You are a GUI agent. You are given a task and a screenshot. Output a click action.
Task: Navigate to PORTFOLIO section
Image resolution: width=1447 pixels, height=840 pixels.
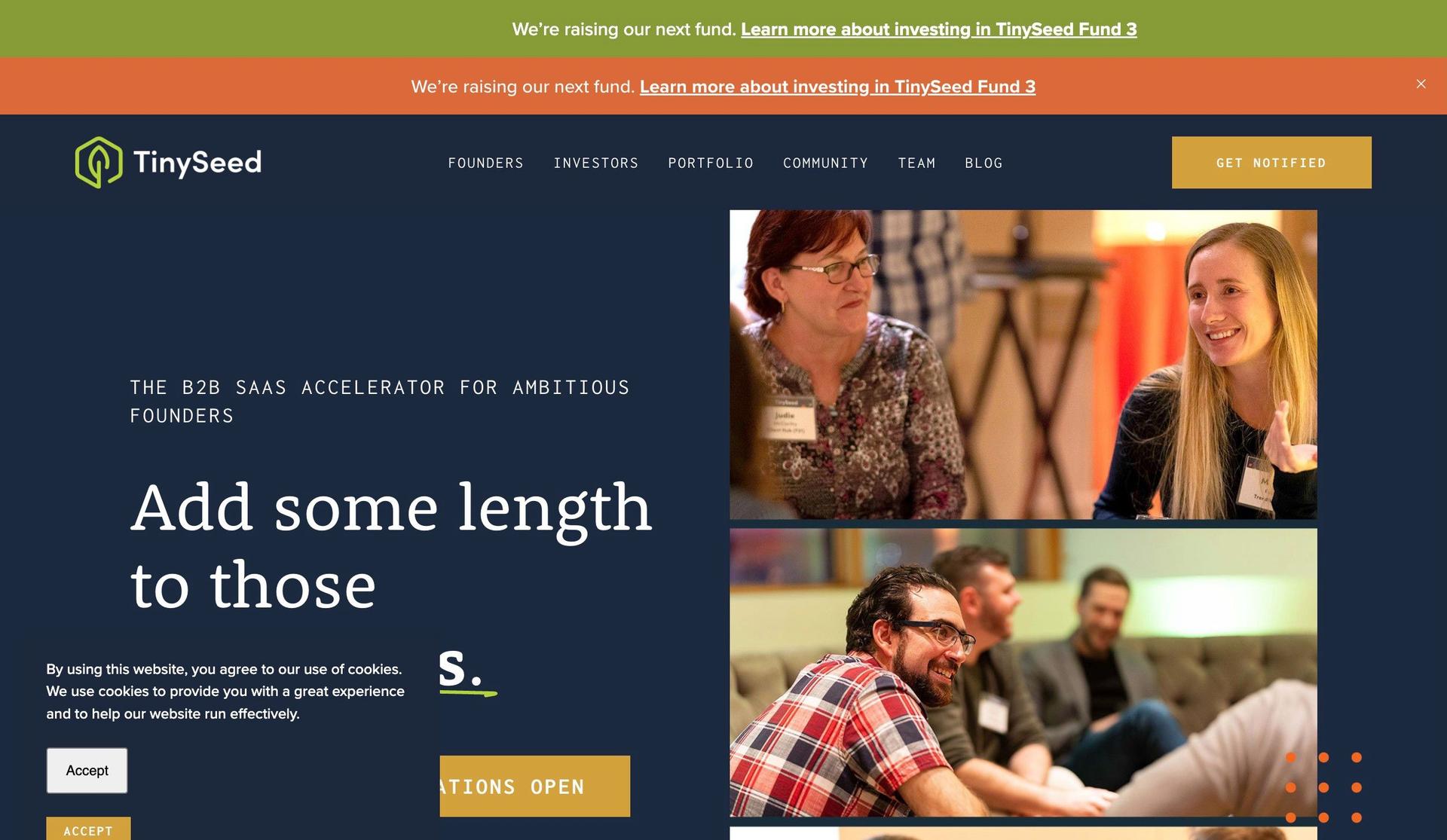tap(711, 162)
